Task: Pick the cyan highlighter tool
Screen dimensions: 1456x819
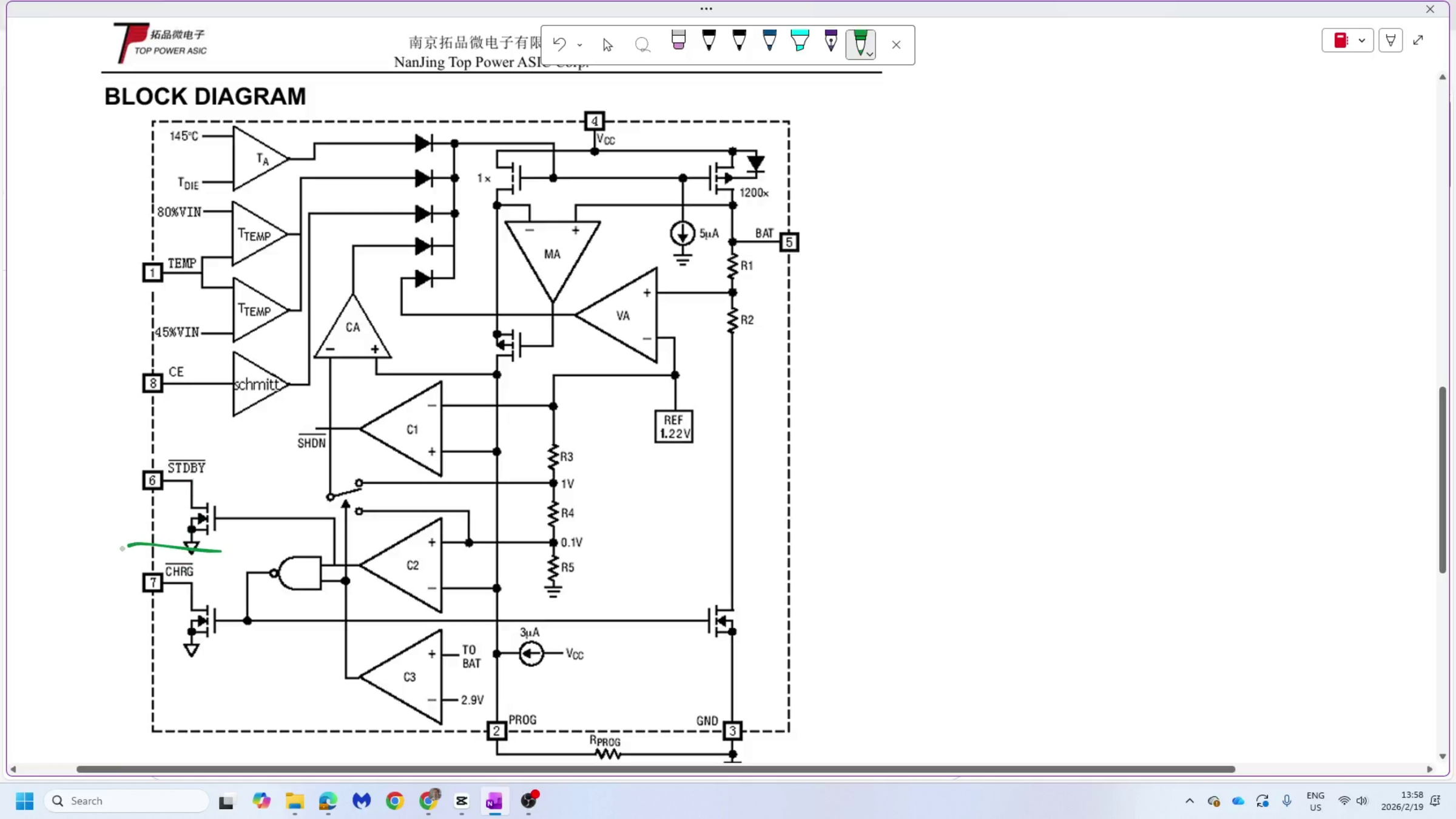Action: 800,41
